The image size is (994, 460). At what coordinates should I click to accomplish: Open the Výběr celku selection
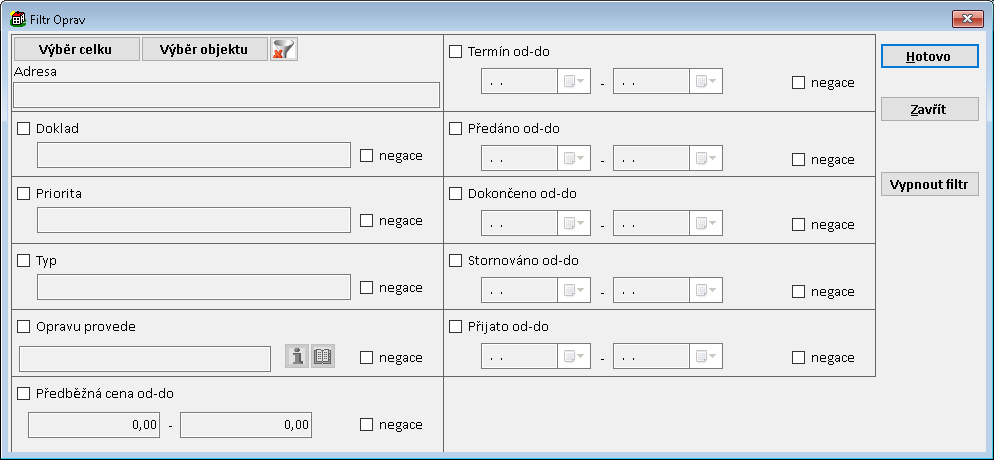(x=76, y=49)
